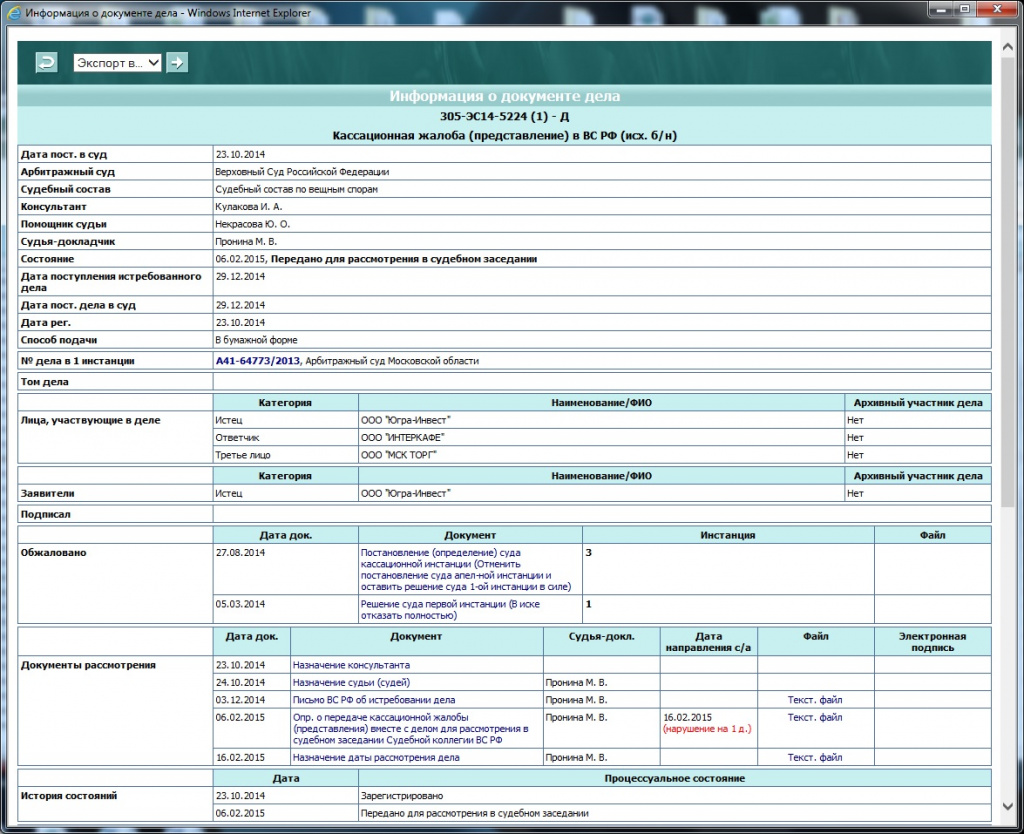The height and width of the screenshot is (834, 1024).
Task: Click the Internet Explorer logo in title bar
Action: 14,12
